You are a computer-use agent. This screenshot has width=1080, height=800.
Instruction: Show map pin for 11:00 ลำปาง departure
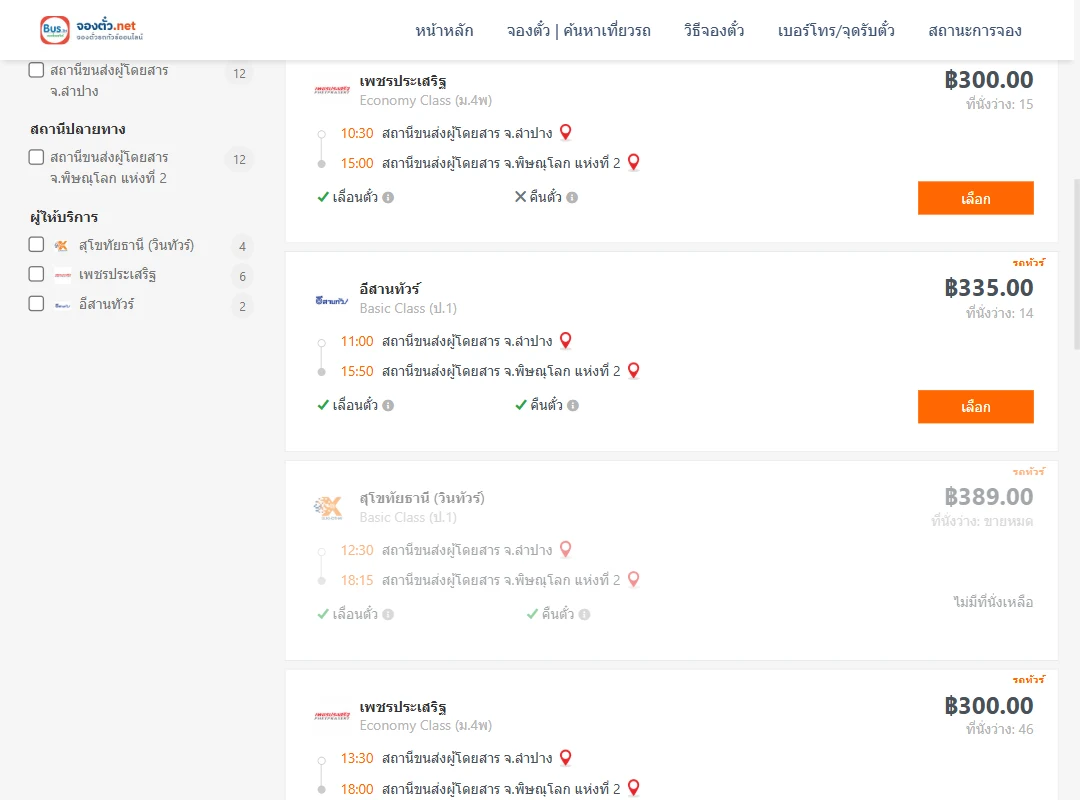click(x=565, y=340)
